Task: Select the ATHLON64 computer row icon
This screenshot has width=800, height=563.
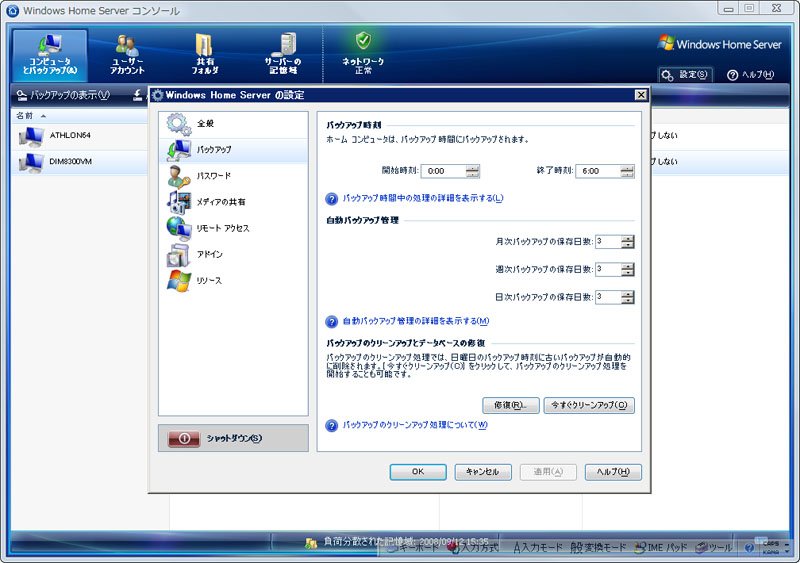Action: (31, 136)
